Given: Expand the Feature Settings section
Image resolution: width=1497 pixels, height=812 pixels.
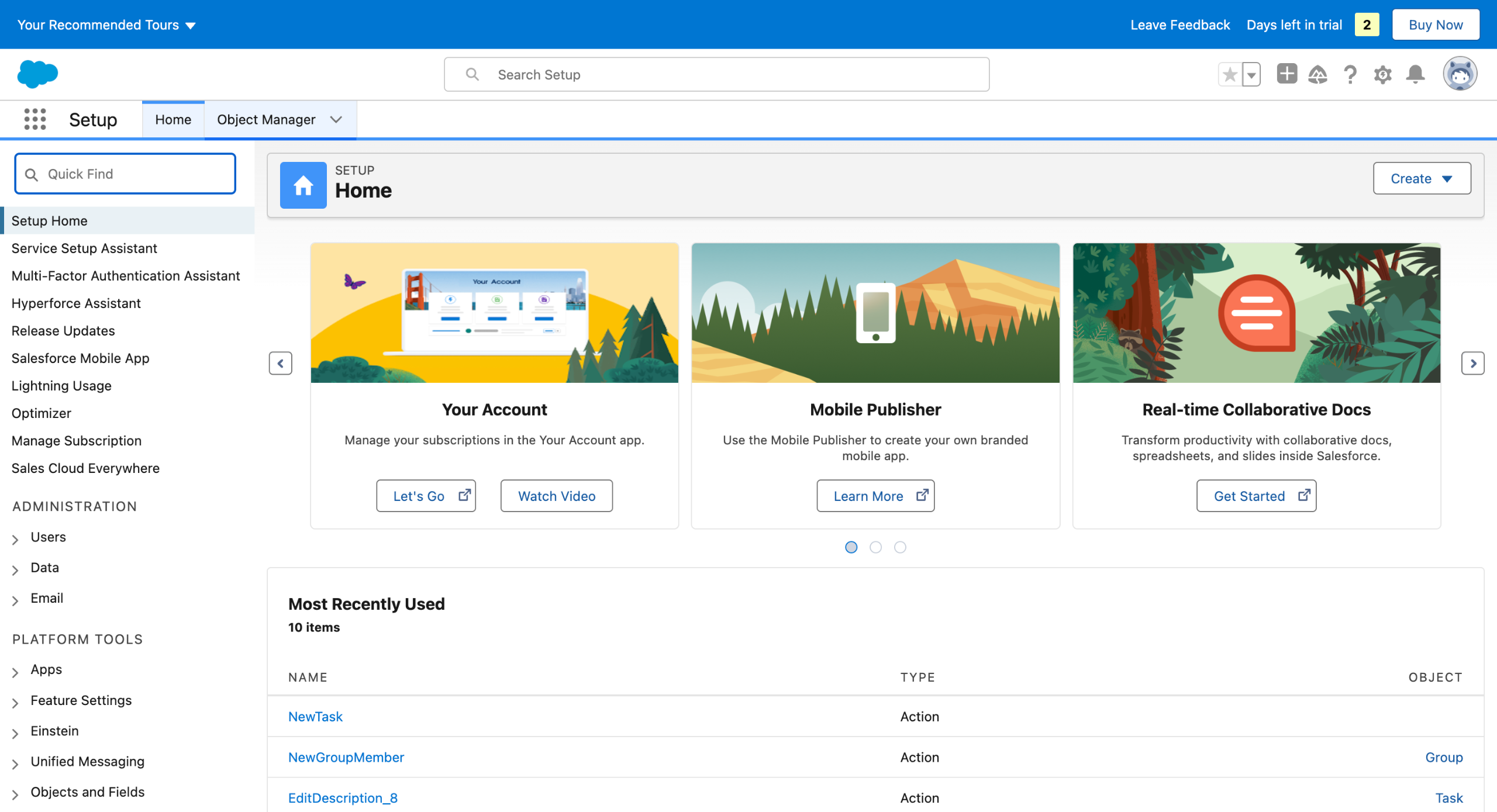Looking at the screenshot, I should (15, 702).
